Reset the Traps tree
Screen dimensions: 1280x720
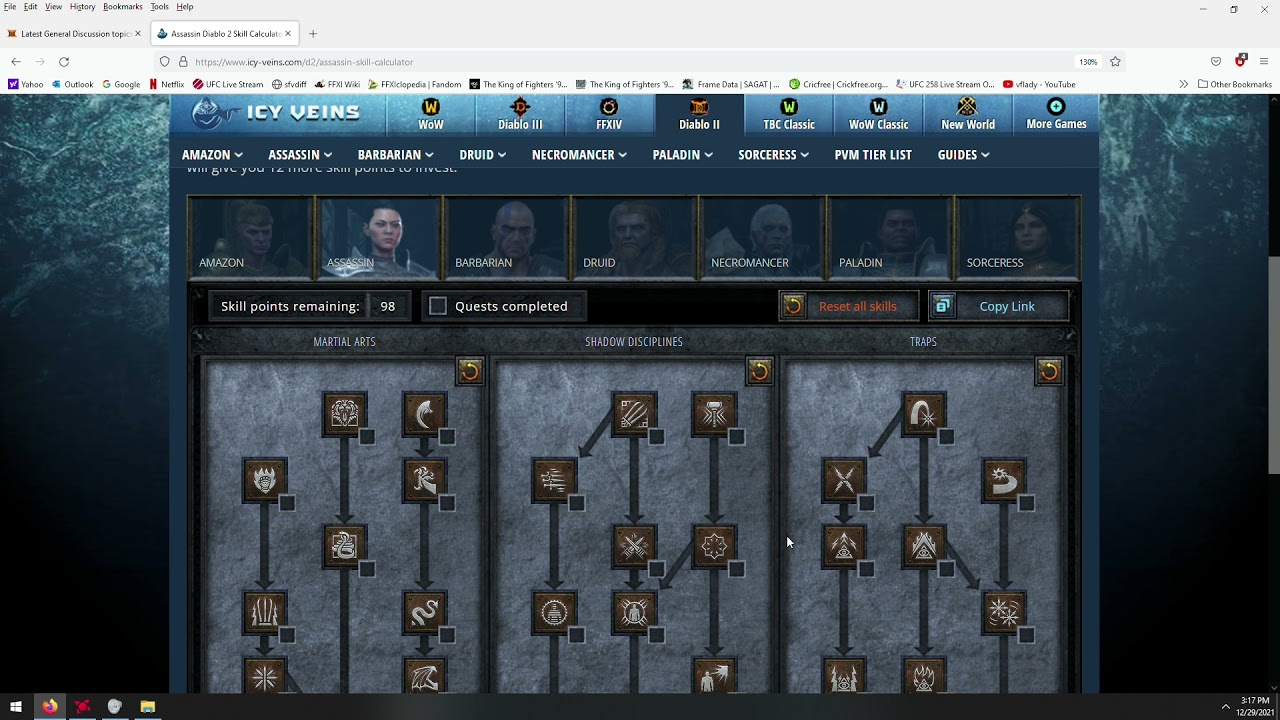tap(1049, 372)
